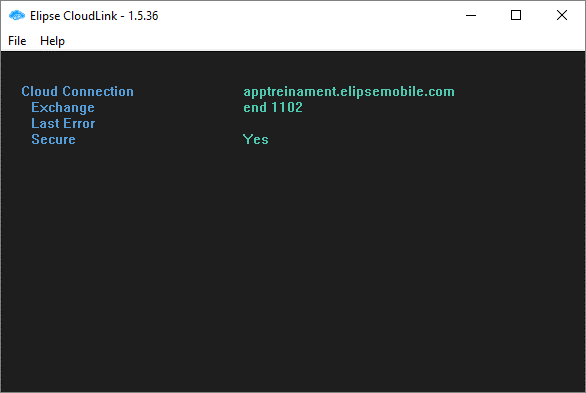The image size is (586, 393).
Task: Click the number 1102 in Exchange value
Action: click(x=287, y=108)
